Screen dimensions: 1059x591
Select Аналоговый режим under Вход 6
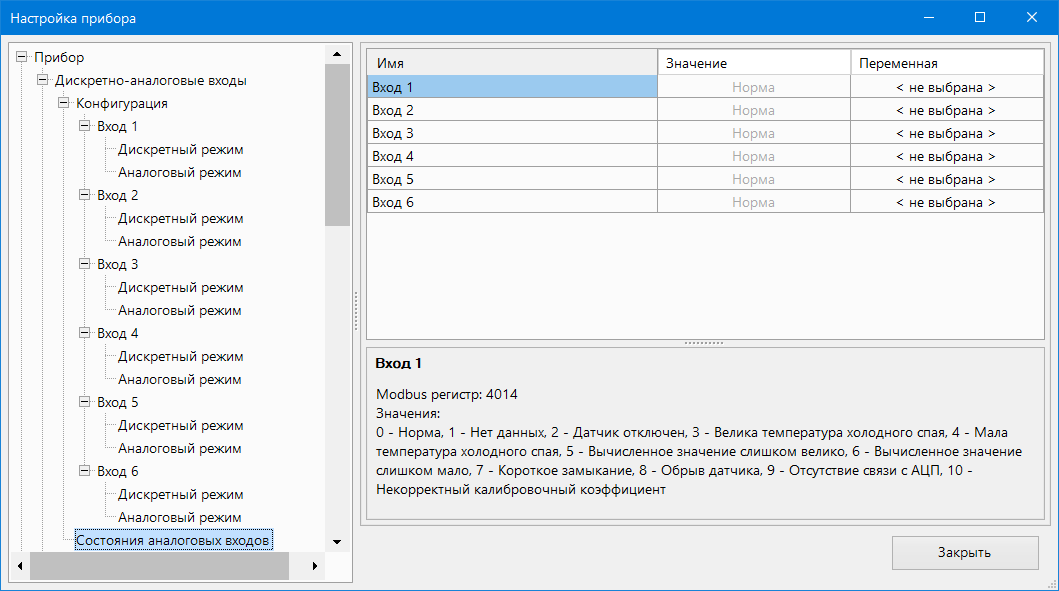pos(180,518)
